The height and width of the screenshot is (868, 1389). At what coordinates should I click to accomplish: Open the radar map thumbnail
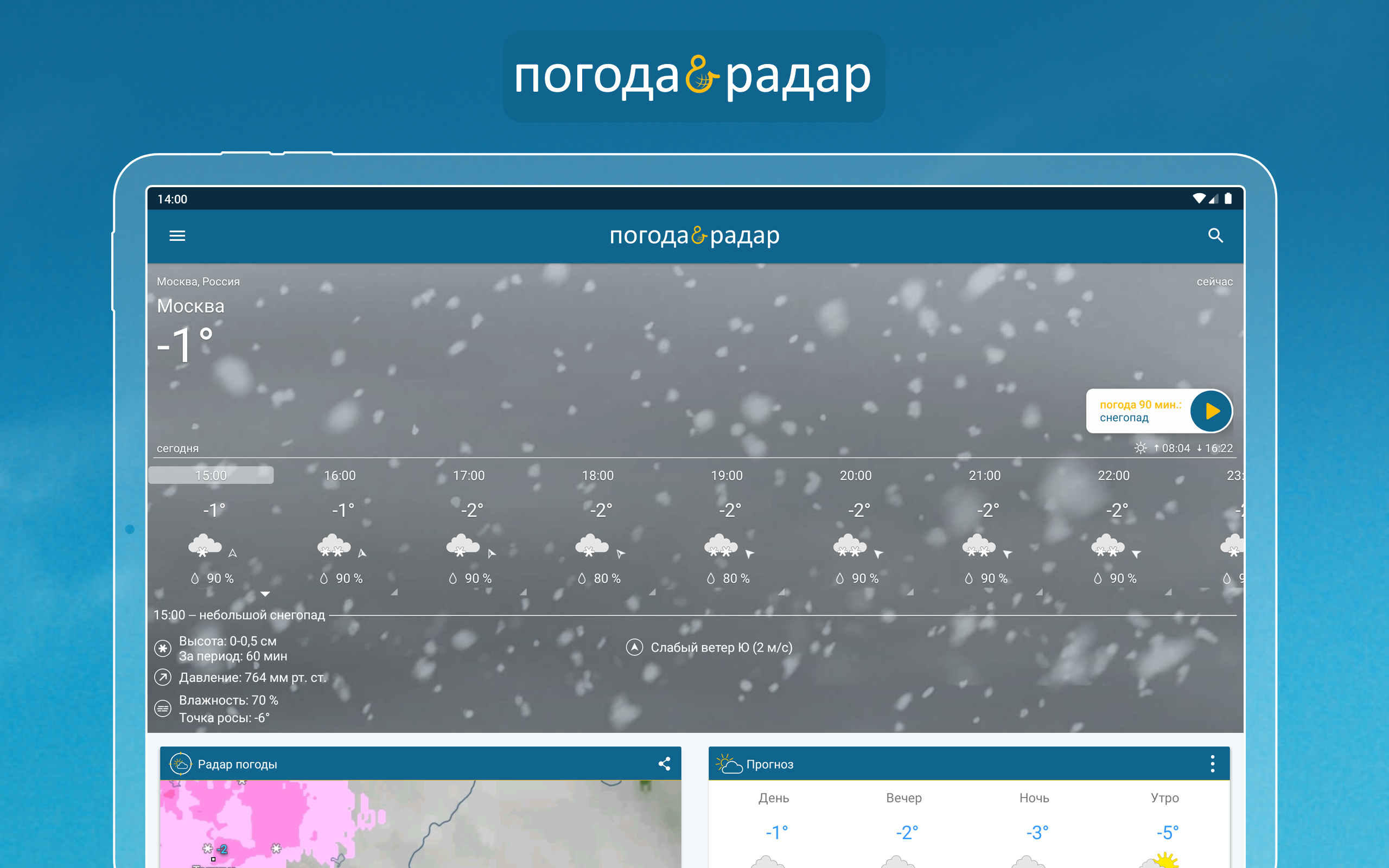coord(420,824)
